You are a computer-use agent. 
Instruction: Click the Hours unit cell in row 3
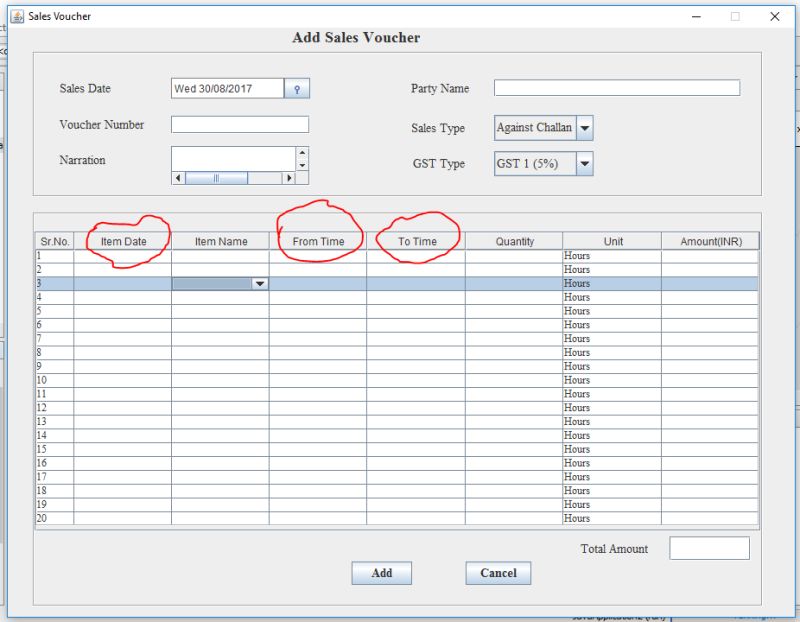click(x=612, y=284)
